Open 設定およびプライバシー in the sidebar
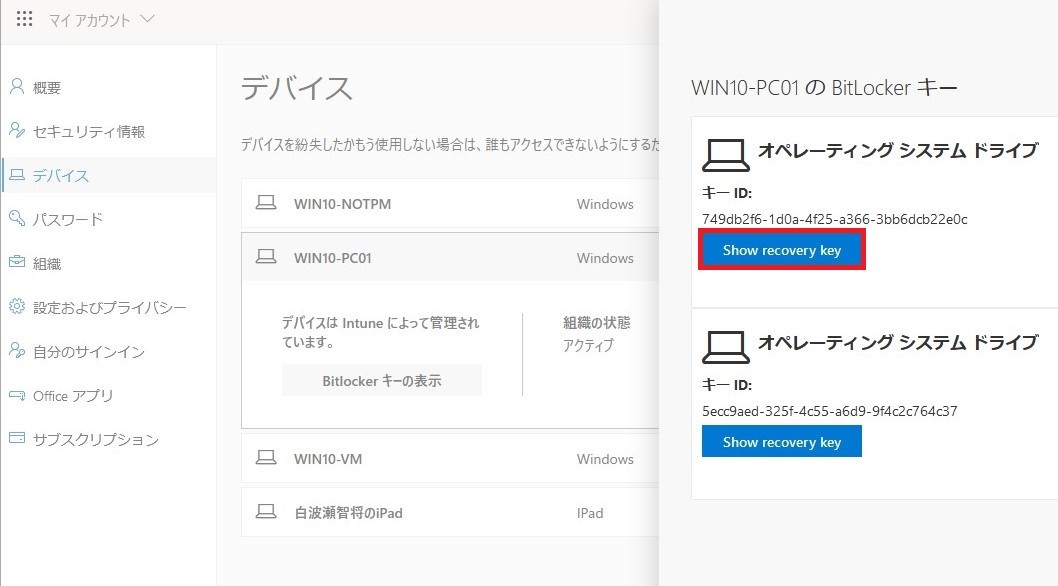Image resolution: width=1058 pixels, height=586 pixels. tap(109, 308)
